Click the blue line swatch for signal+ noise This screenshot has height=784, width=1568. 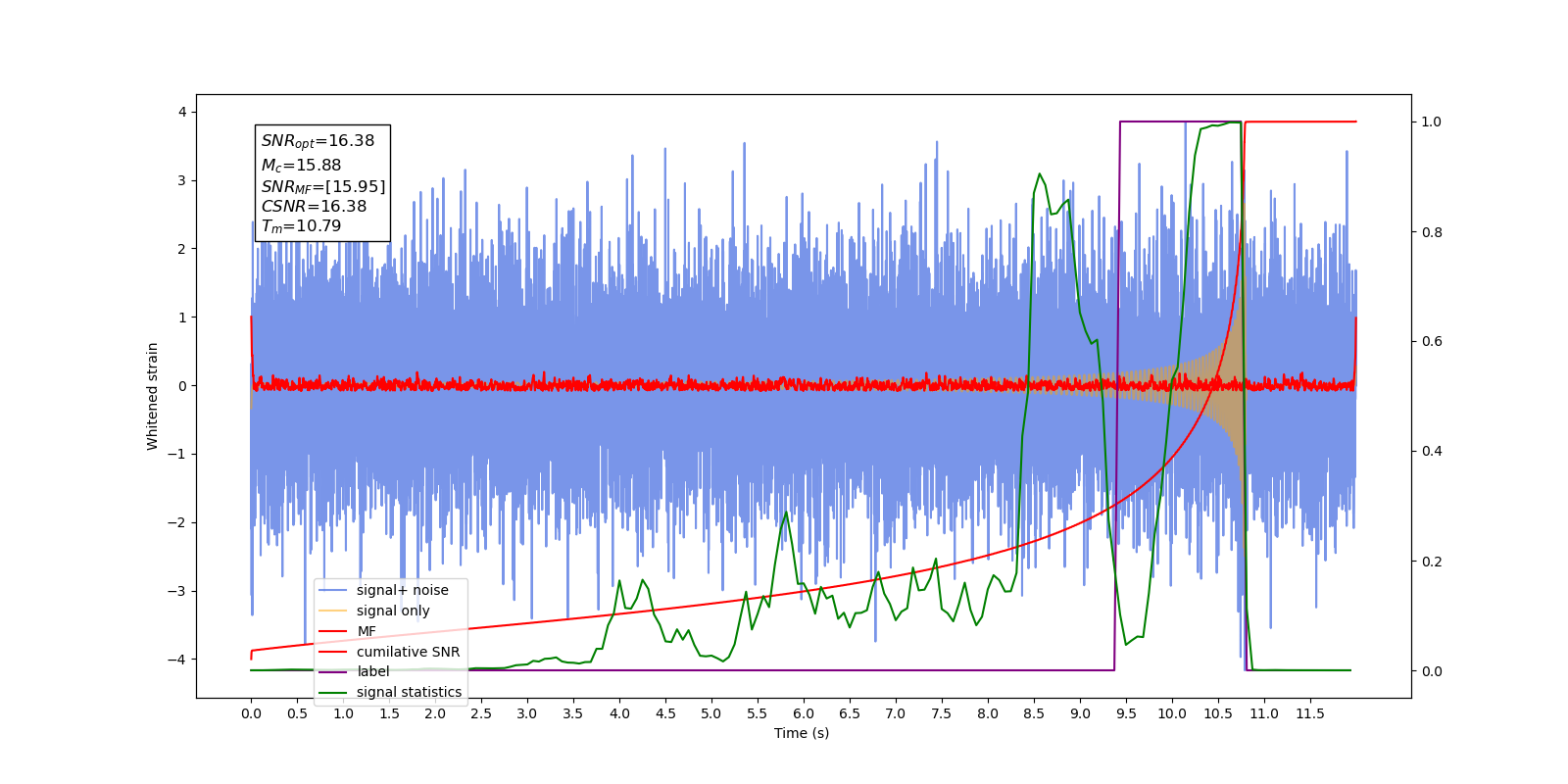pyautogui.click(x=334, y=590)
